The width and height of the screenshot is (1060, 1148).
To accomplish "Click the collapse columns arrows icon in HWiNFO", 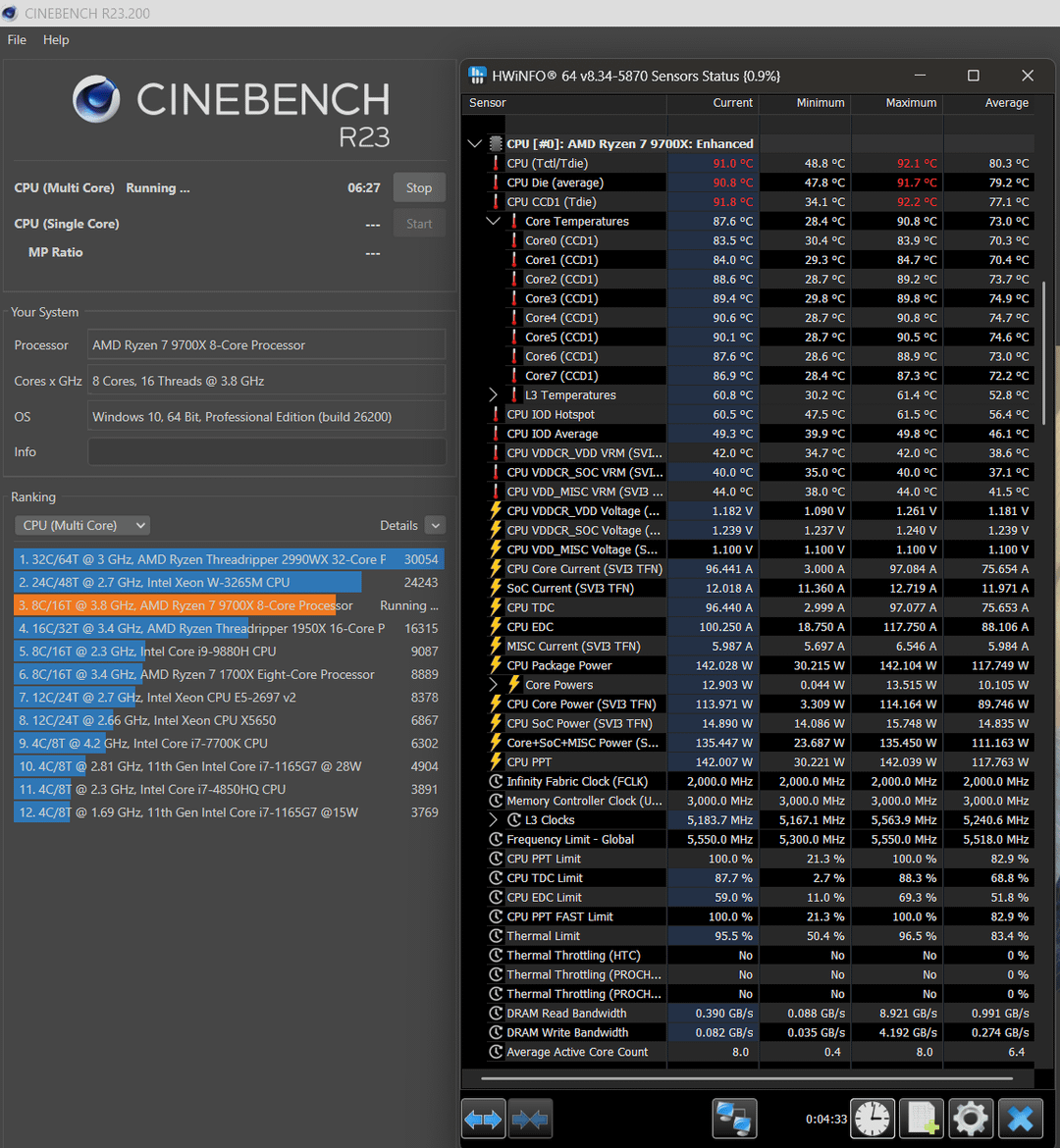I will pos(530,1119).
